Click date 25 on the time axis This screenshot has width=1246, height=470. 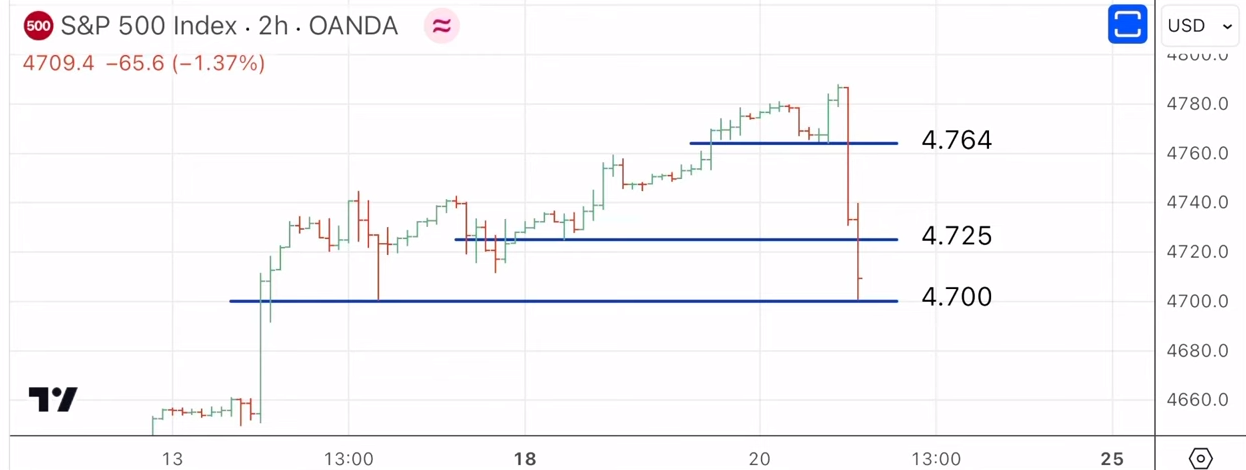click(1112, 459)
